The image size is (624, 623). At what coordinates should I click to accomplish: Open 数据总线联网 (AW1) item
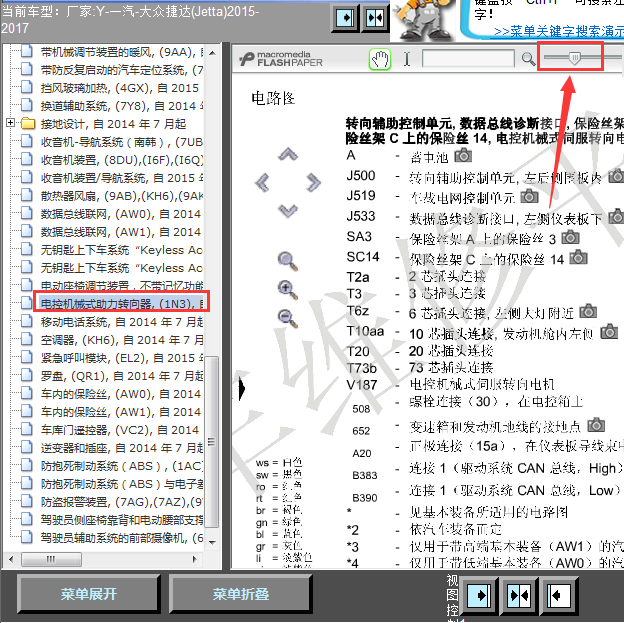[x=121, y=232]
